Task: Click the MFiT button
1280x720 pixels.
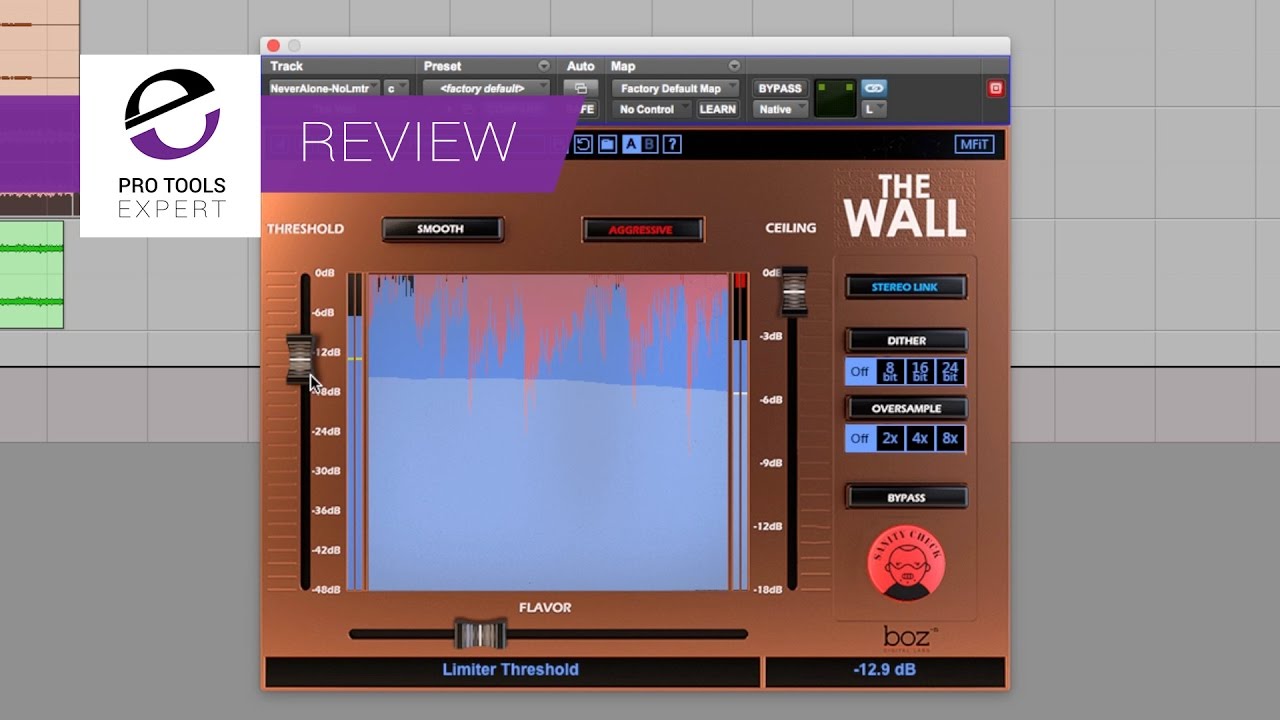Action: 974,144
